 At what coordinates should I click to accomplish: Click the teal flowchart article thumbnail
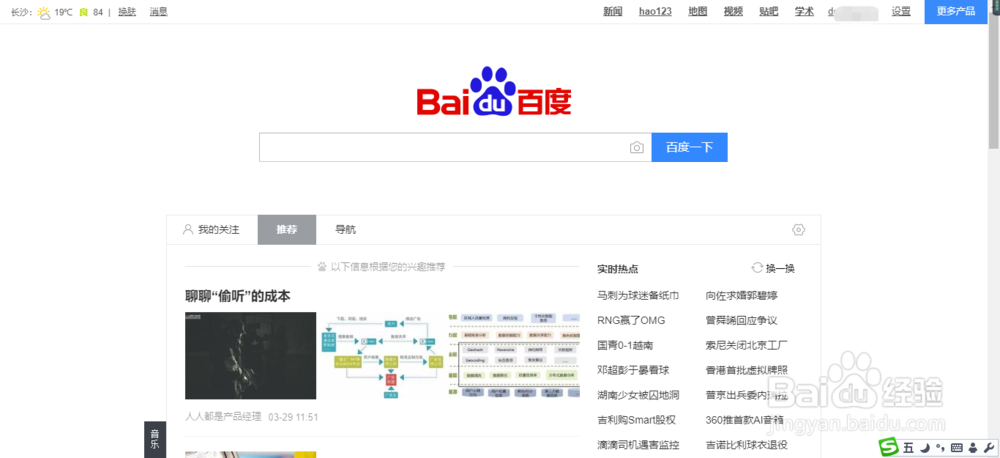[382, 355]
